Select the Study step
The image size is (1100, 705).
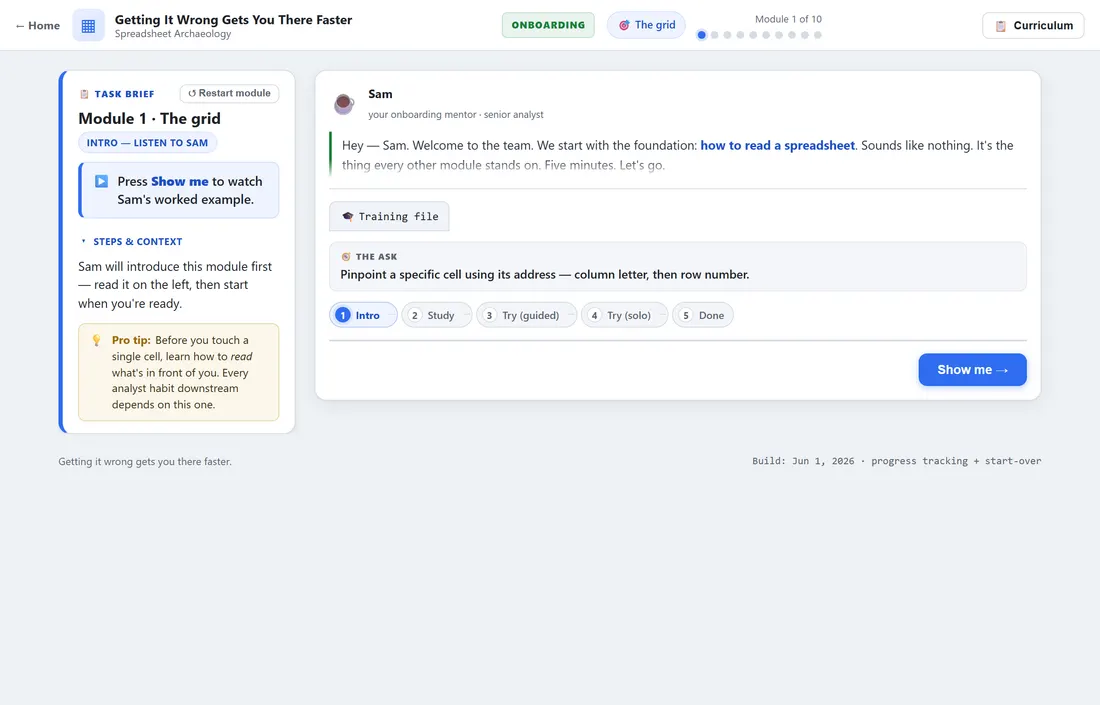431,315
